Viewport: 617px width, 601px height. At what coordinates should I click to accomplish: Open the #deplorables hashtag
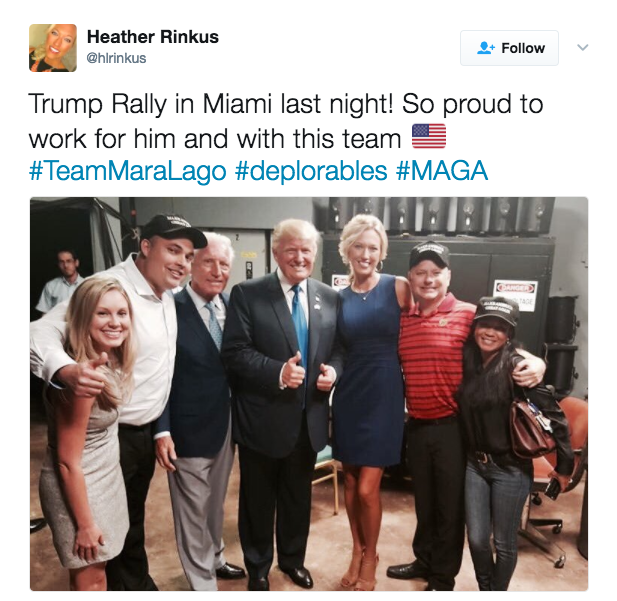[311, 171]
